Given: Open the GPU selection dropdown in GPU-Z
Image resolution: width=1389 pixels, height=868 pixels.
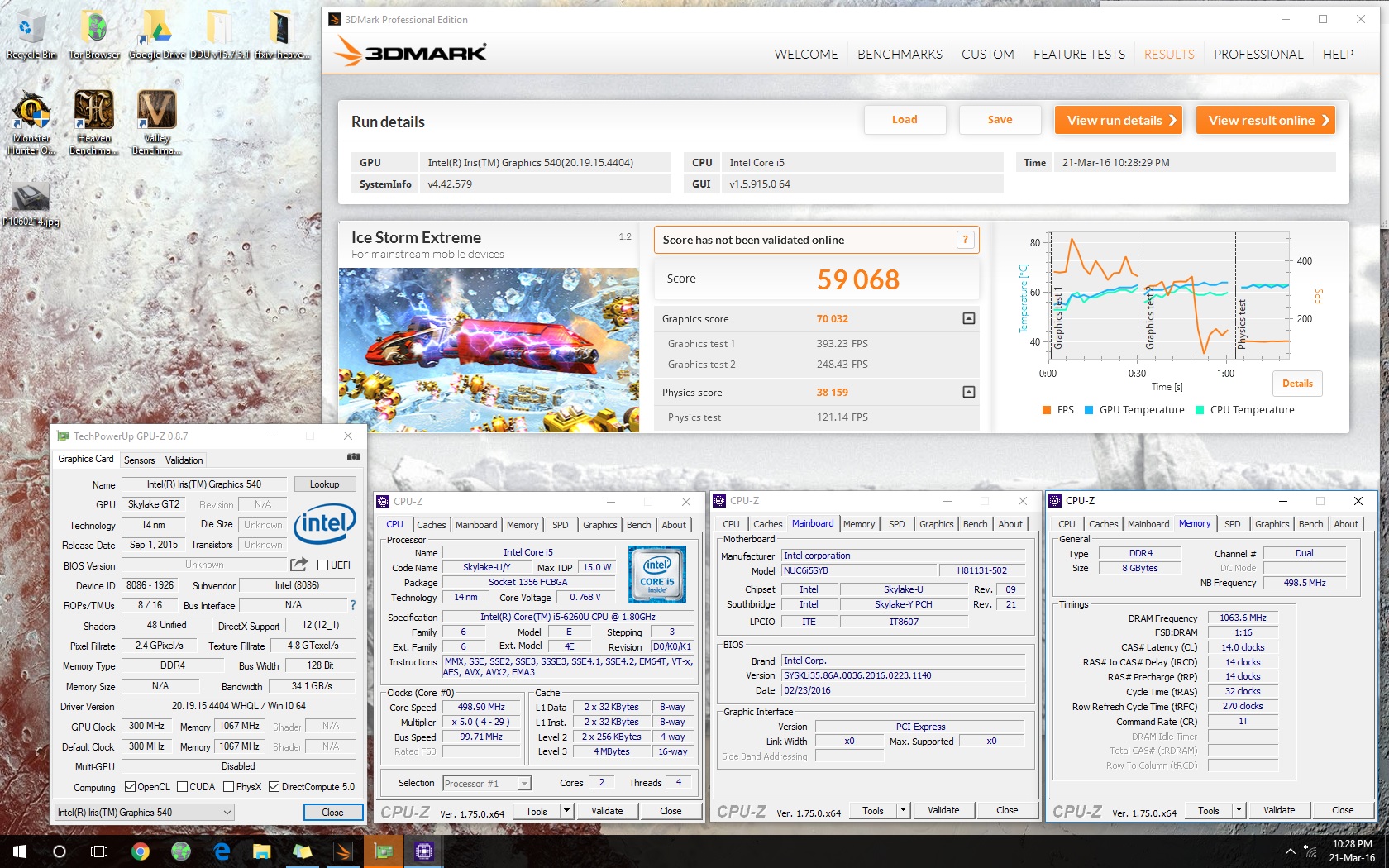Looking at the screenshot, I should [145, 813].
